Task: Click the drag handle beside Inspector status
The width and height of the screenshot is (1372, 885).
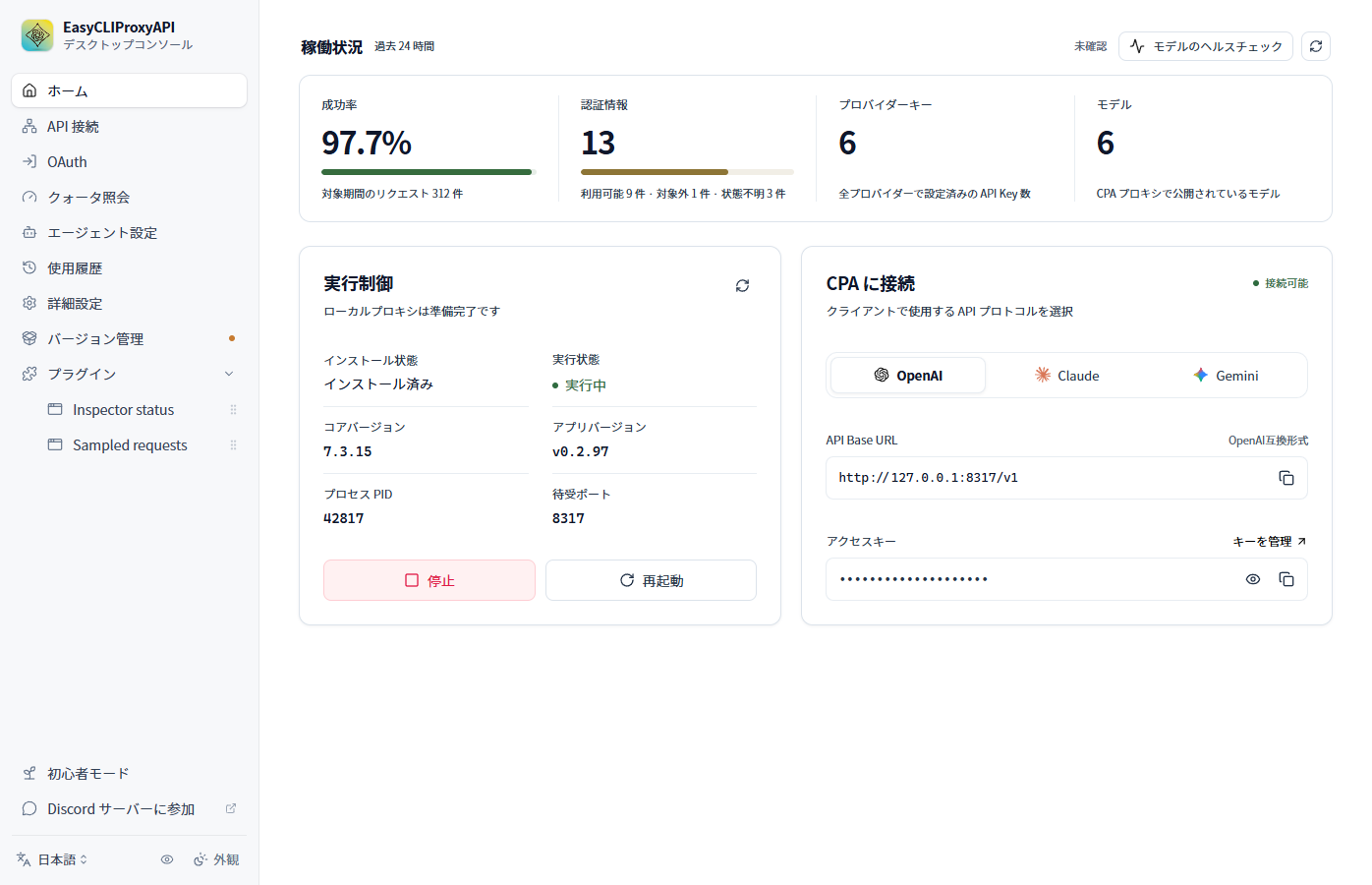Action: point(233,410)
